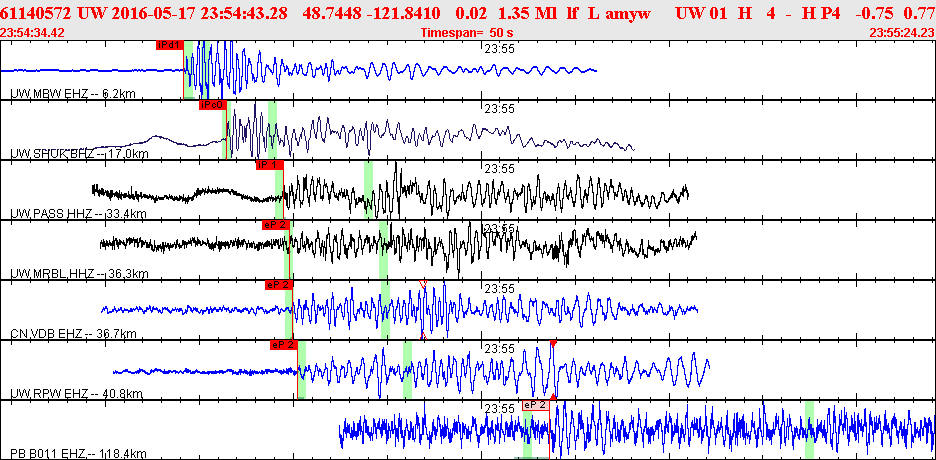Image resolution: width=936 pixels, height=460 pixels.
Task: Select the PB.B011 EHZ channel label
Action: coord(78,453)
